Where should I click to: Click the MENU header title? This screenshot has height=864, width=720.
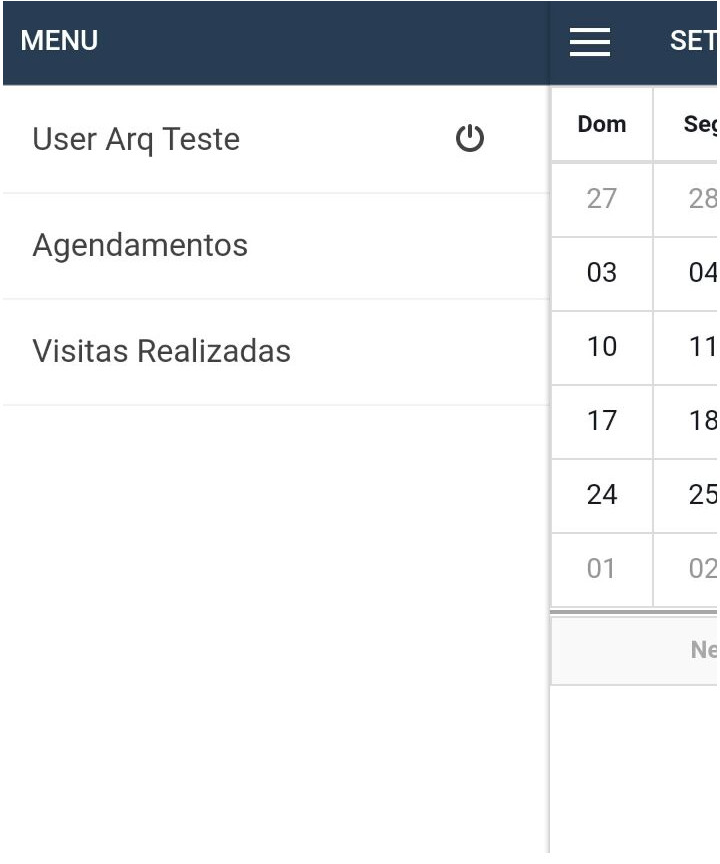coord(60,41)
